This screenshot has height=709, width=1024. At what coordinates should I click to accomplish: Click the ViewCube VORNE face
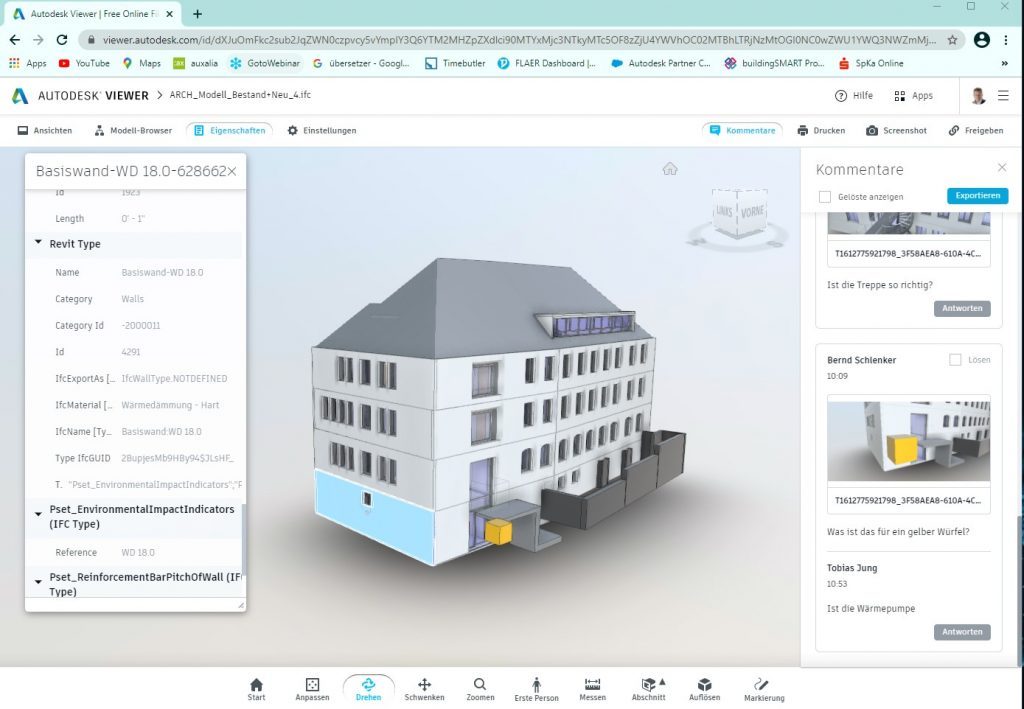[752, 212]
